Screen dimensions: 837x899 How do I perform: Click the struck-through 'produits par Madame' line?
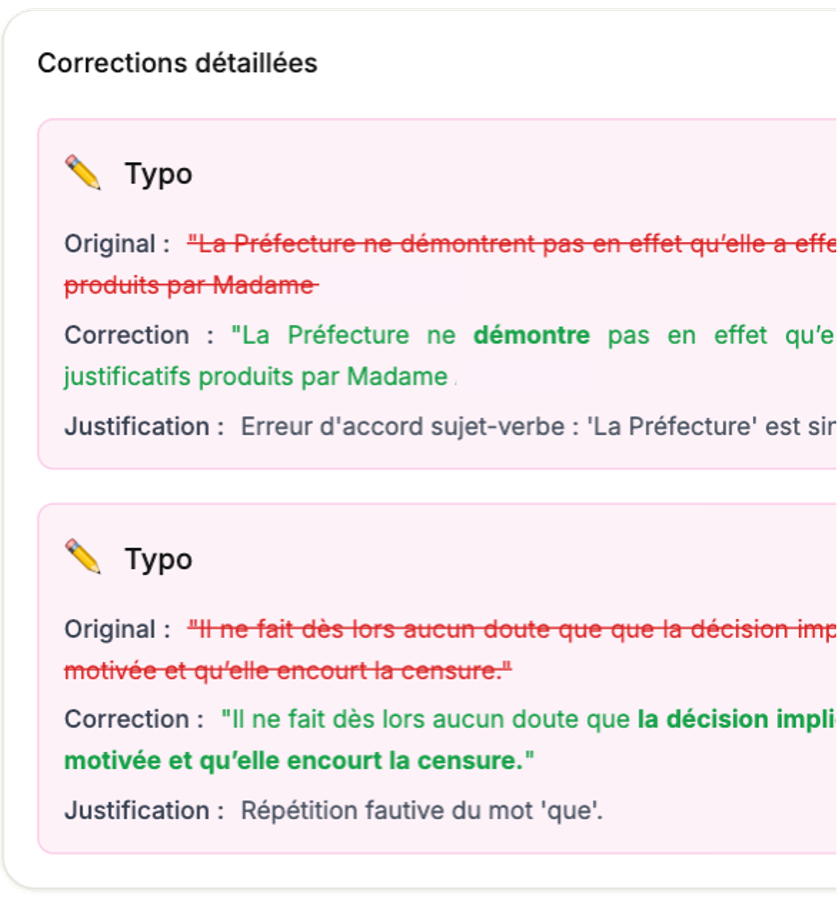(190, 286)
